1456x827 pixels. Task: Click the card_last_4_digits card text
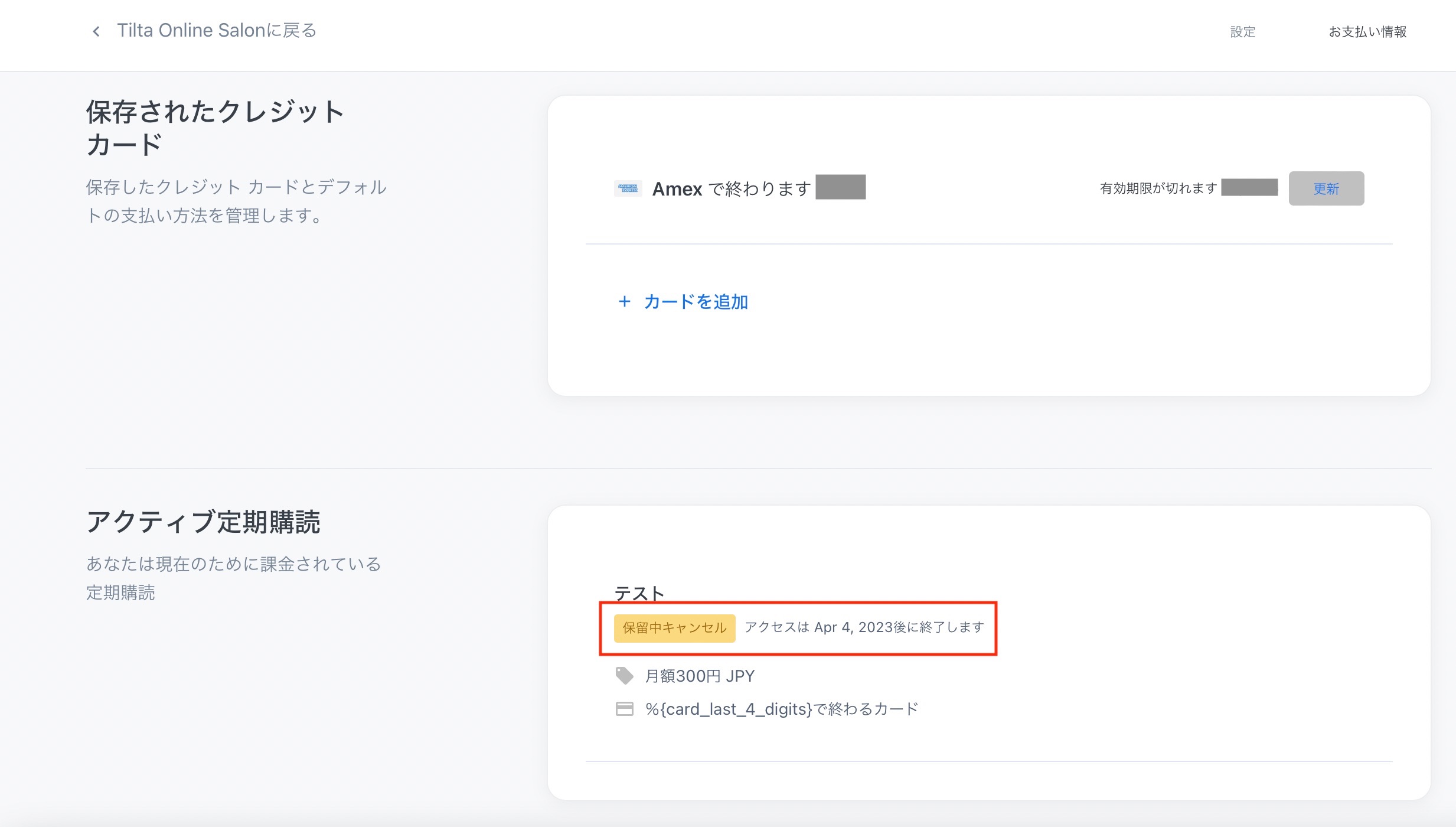[781, 709]
